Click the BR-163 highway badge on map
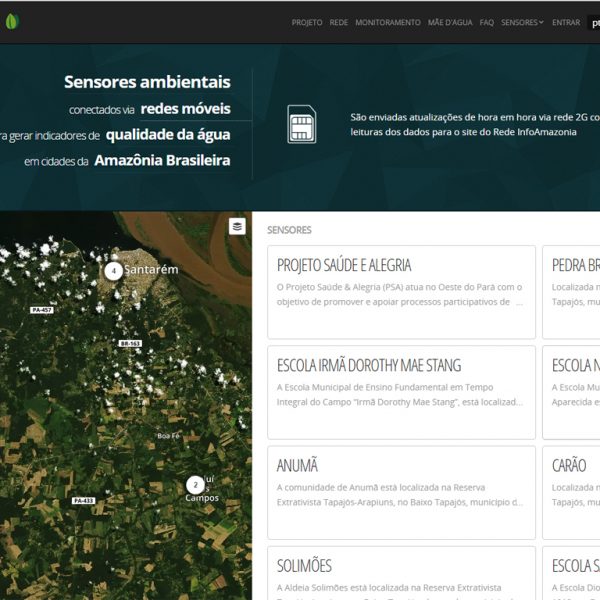Viewport: 600px width, 600px height. [130, 343]
